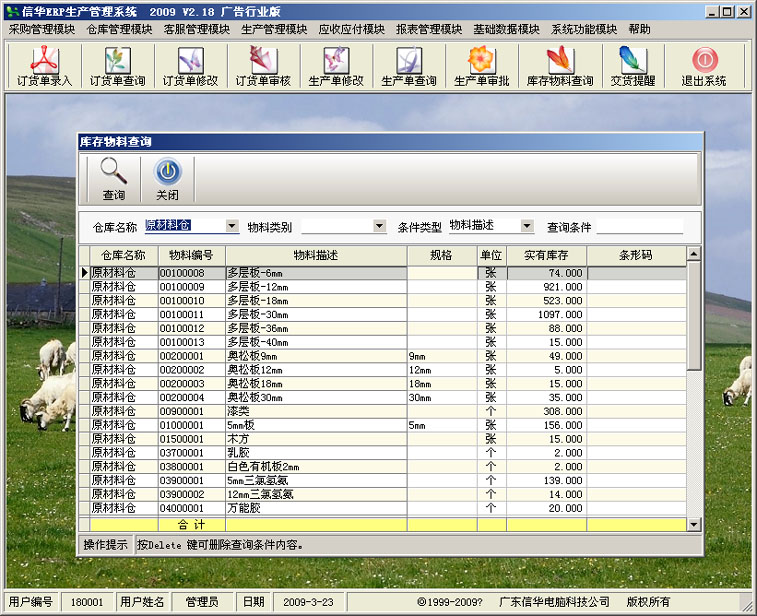
Task: Select cell 00100010
Action: coord(192,301)
